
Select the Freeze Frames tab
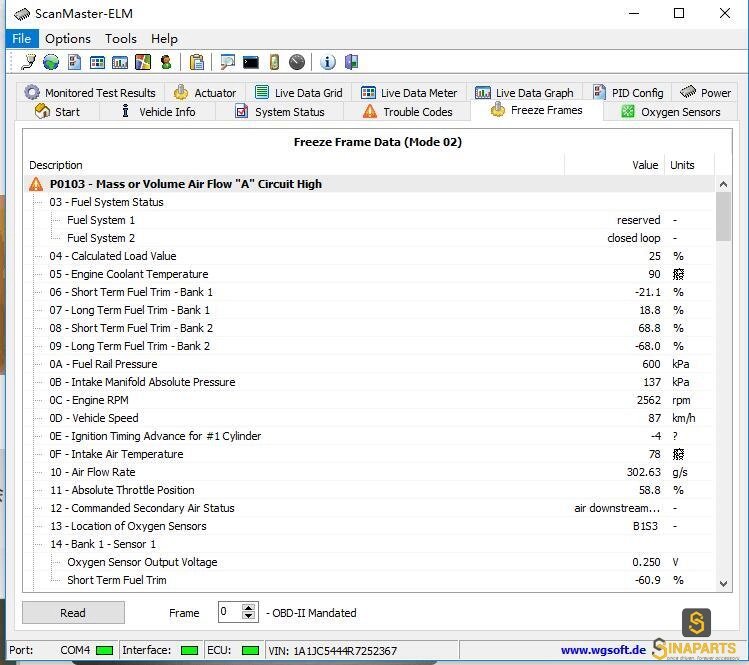[x=537, y=110]
